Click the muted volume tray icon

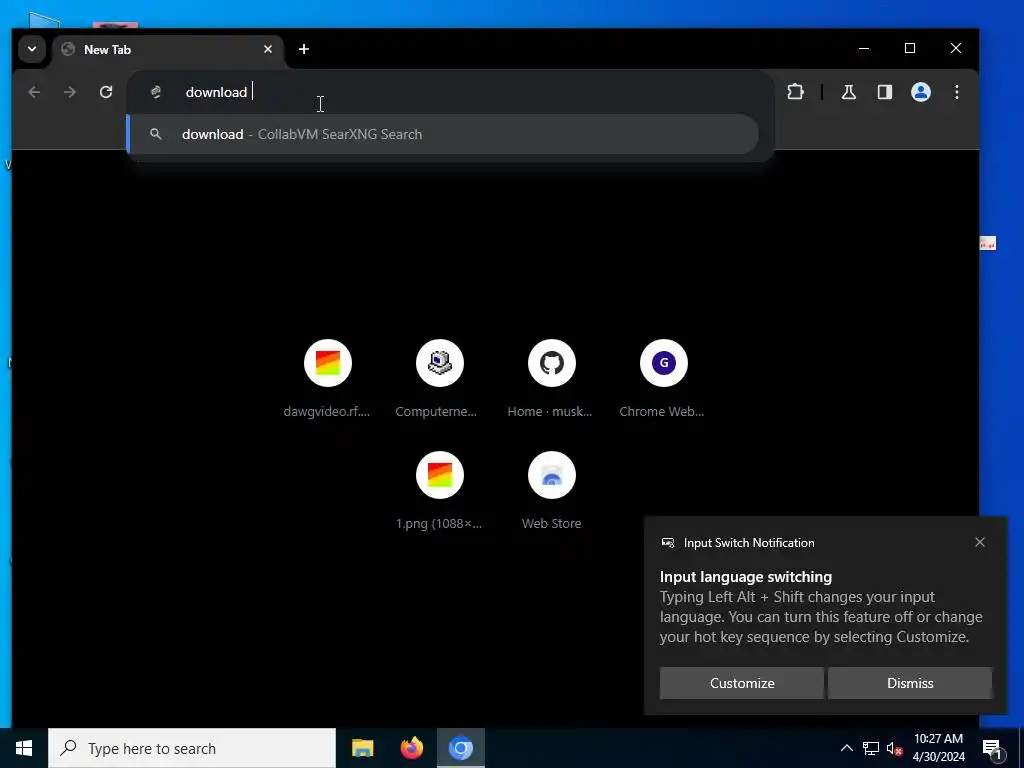(x=894, y=748)
